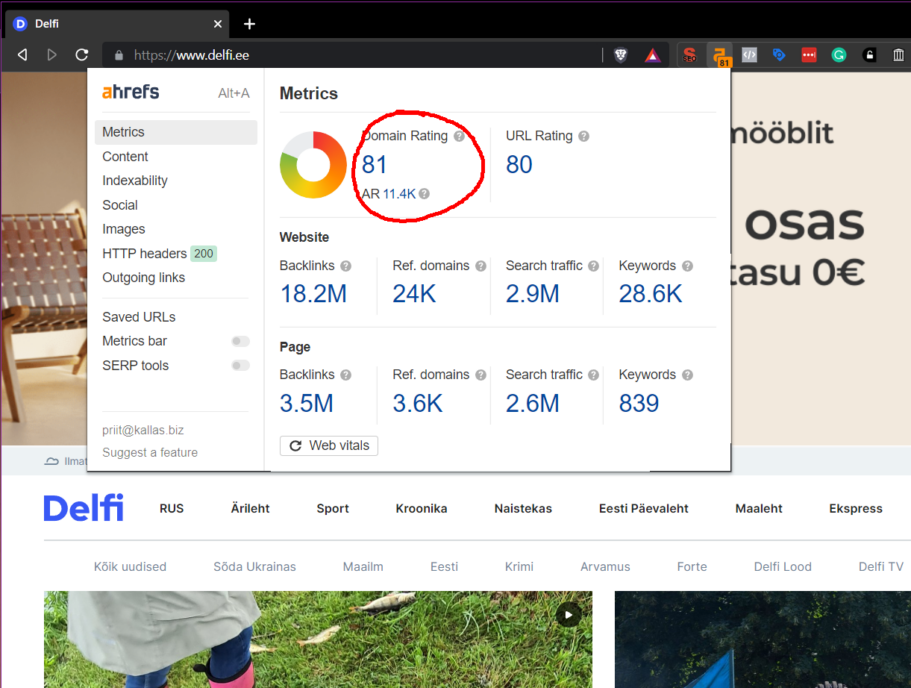
Task: Click the Brave Shields lion icon
Action: coord(621,55)
